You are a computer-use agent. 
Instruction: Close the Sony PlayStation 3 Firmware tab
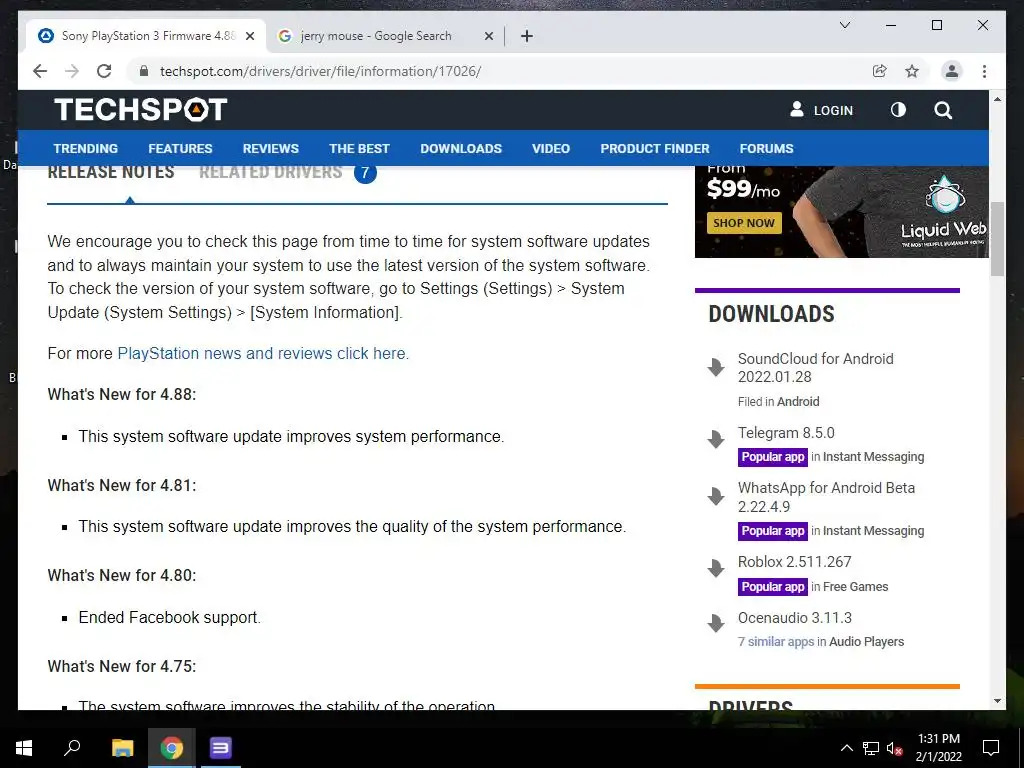point(249,36)
